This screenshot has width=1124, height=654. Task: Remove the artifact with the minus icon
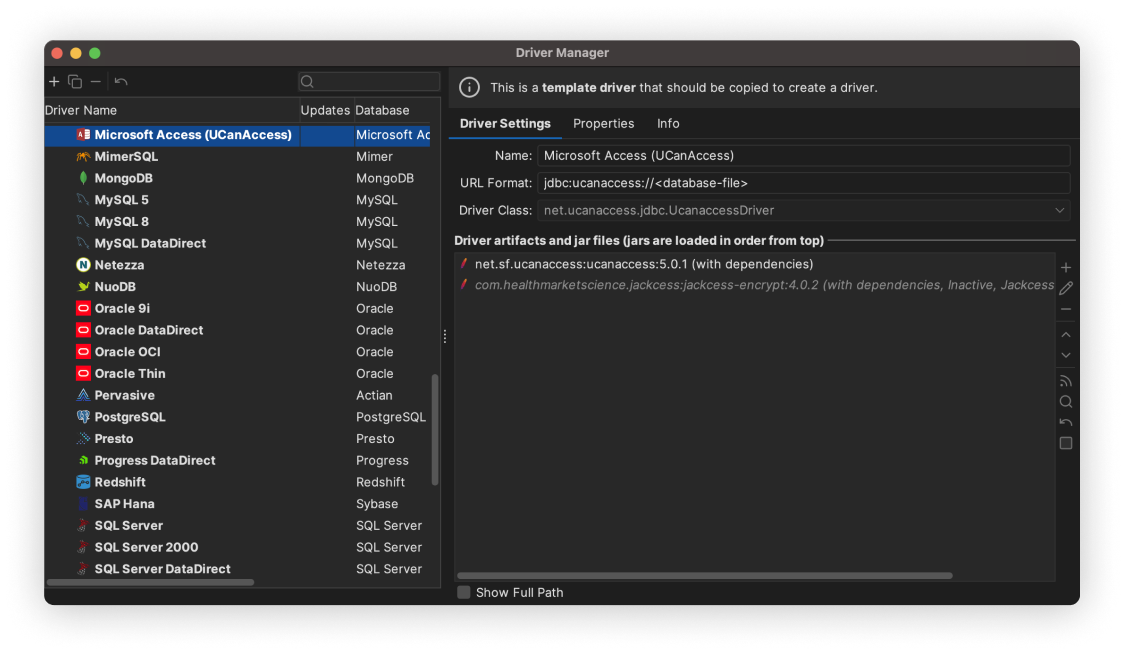coord(1066,309)
